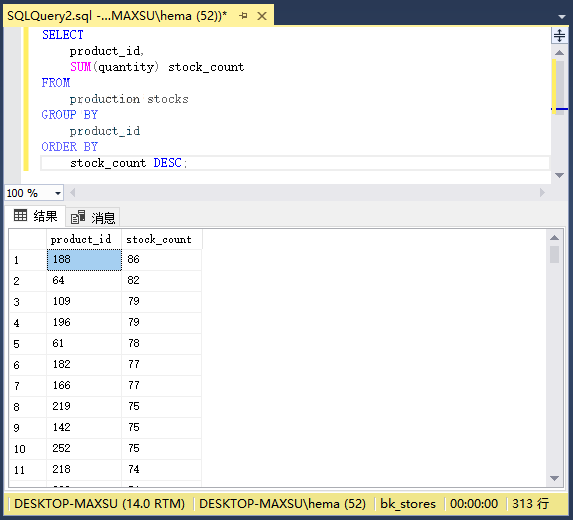Select the cell with product_id 188
The height and width of the screenshot is (520, 573).
(x=84, y=260)
